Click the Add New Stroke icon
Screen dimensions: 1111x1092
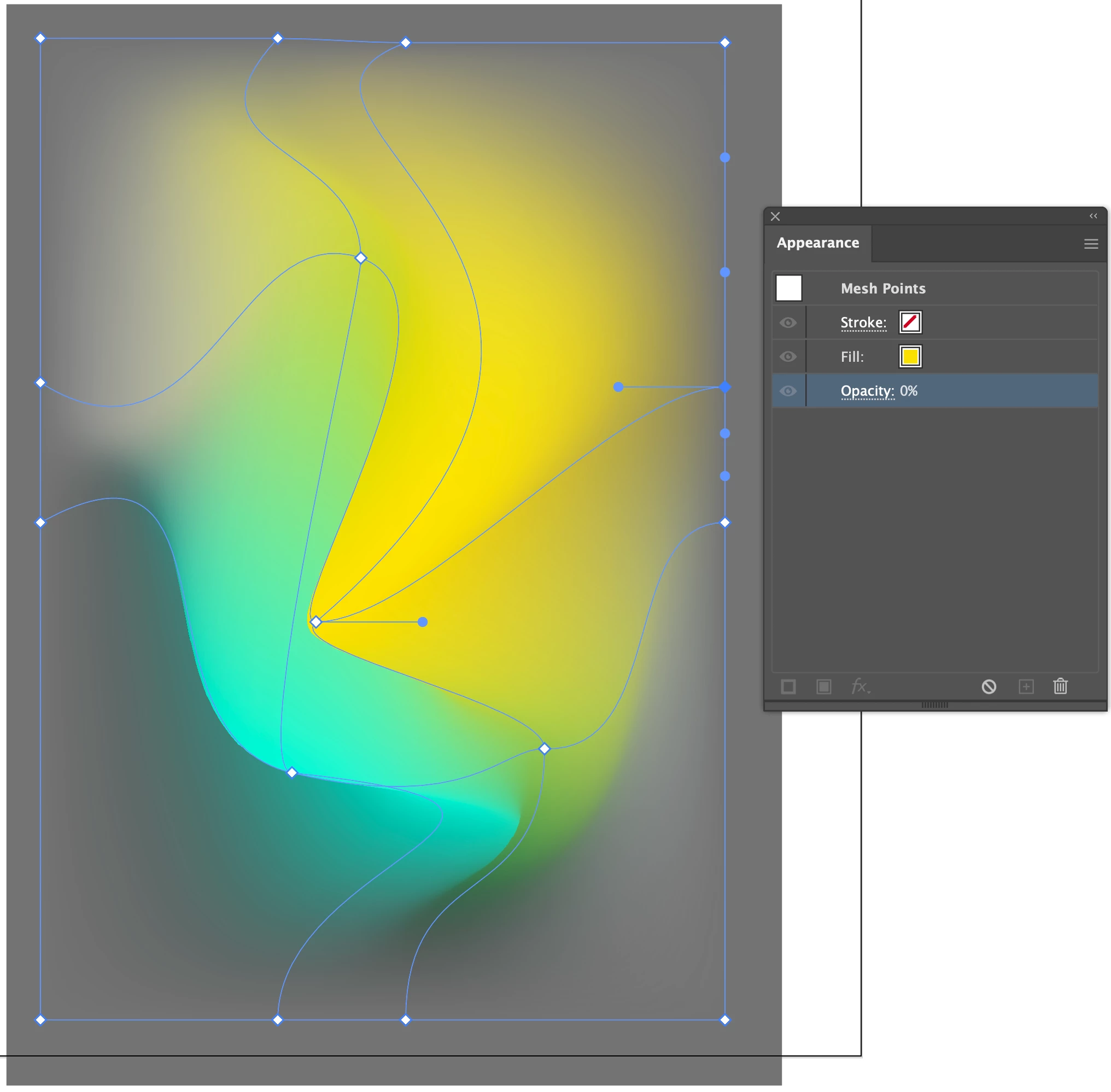tap(788, 686)
